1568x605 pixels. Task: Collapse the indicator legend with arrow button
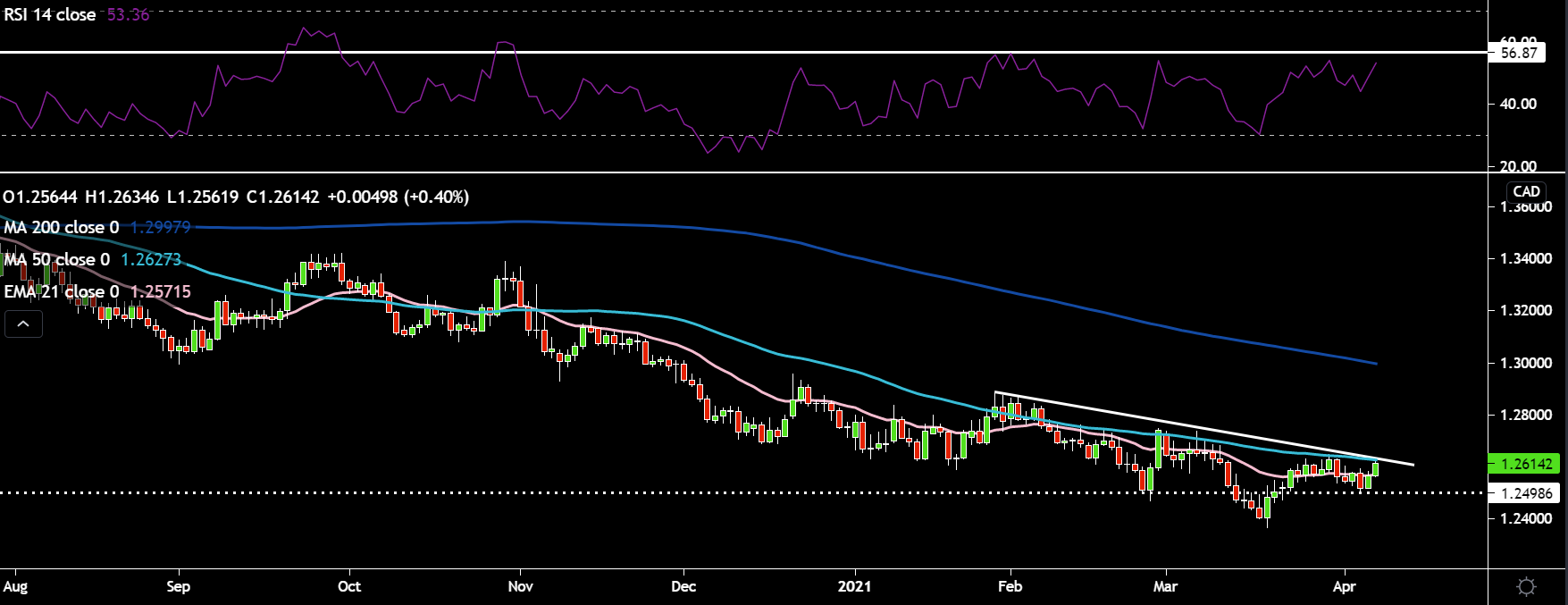click(23, 324)
